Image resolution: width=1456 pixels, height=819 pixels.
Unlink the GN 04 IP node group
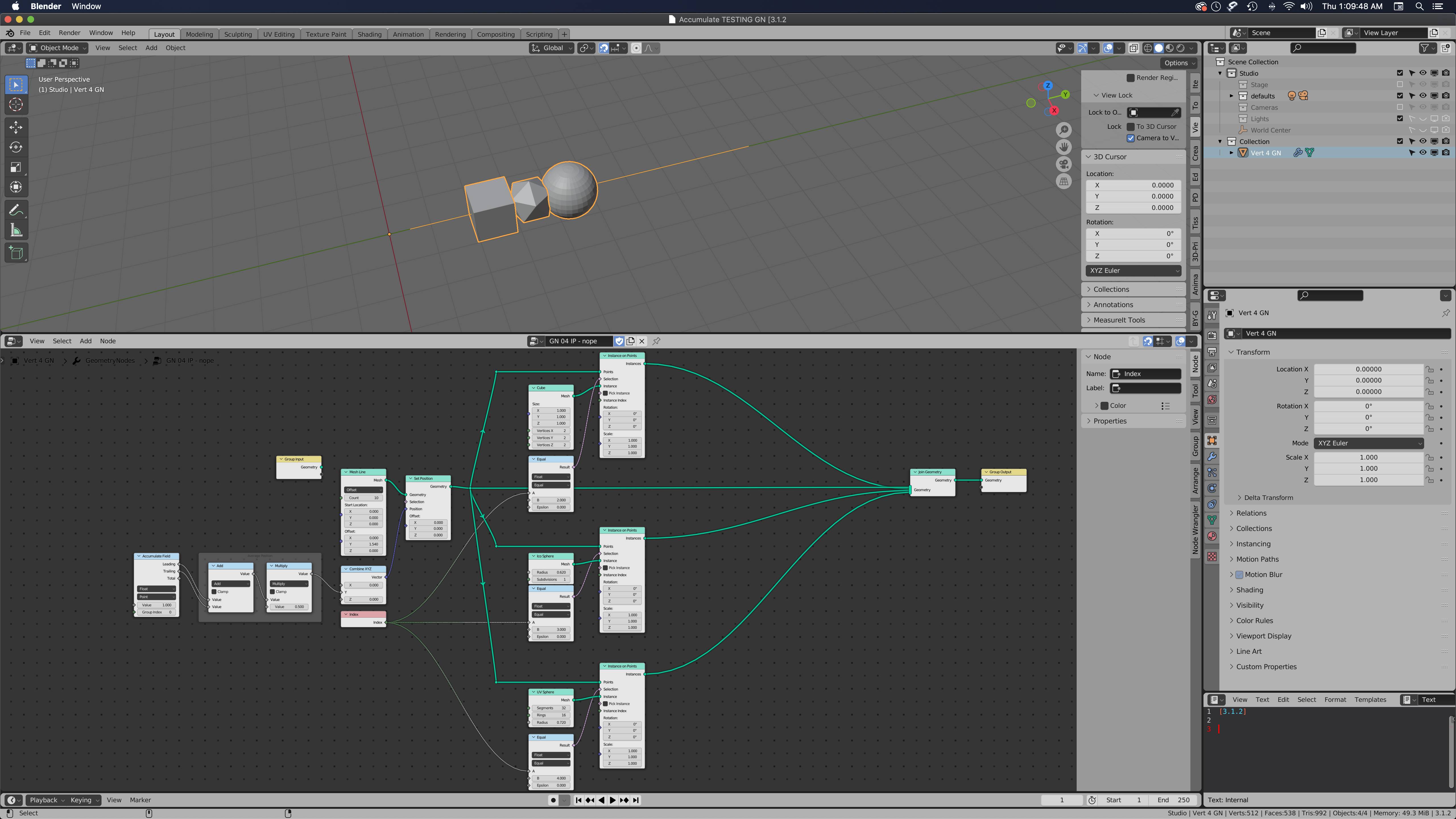[642, 341]
